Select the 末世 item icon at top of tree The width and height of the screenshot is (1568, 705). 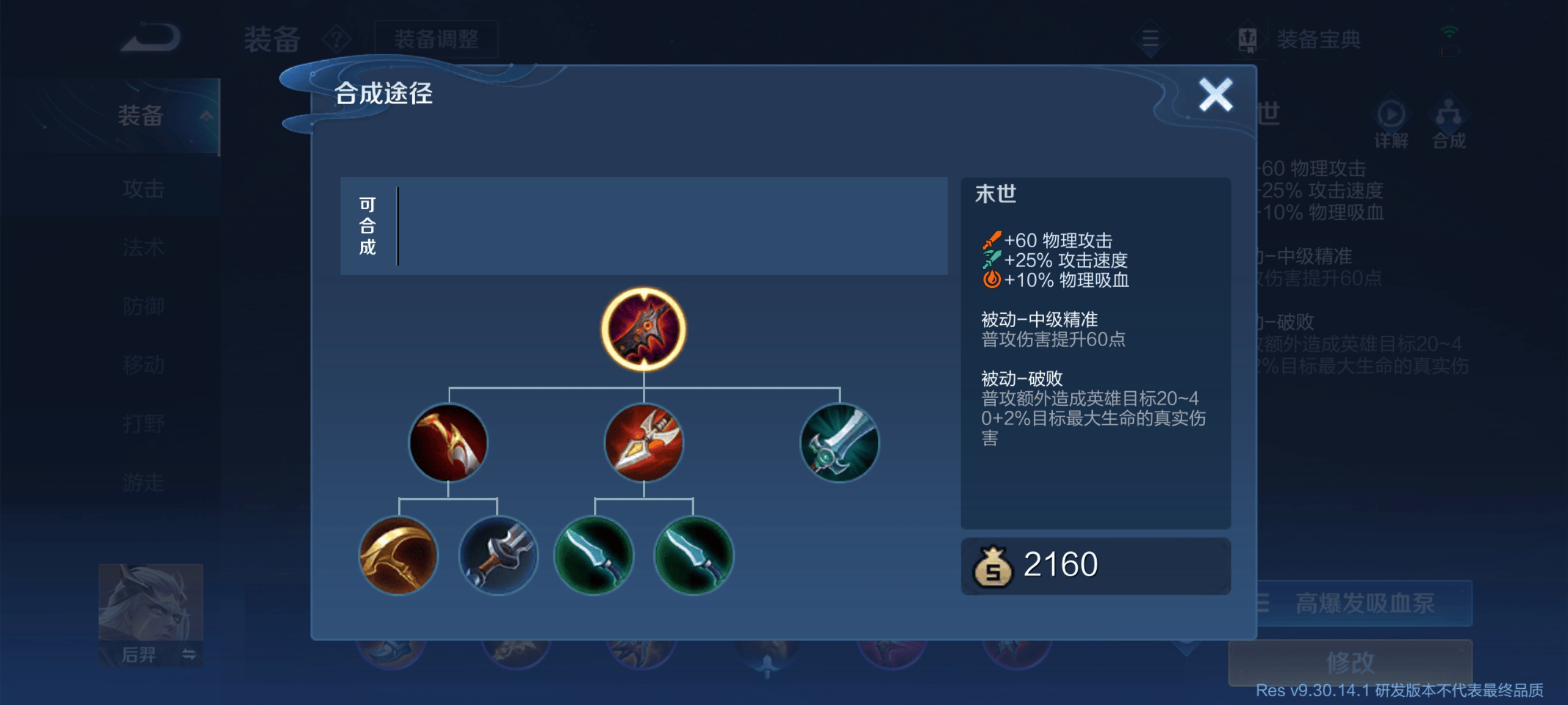[x=644, y=329]
